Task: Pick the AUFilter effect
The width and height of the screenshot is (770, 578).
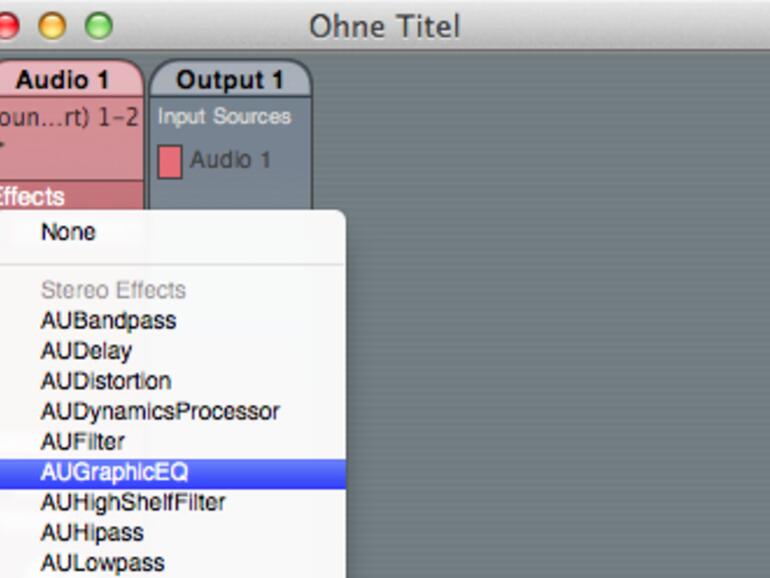Action: [83, 441]
